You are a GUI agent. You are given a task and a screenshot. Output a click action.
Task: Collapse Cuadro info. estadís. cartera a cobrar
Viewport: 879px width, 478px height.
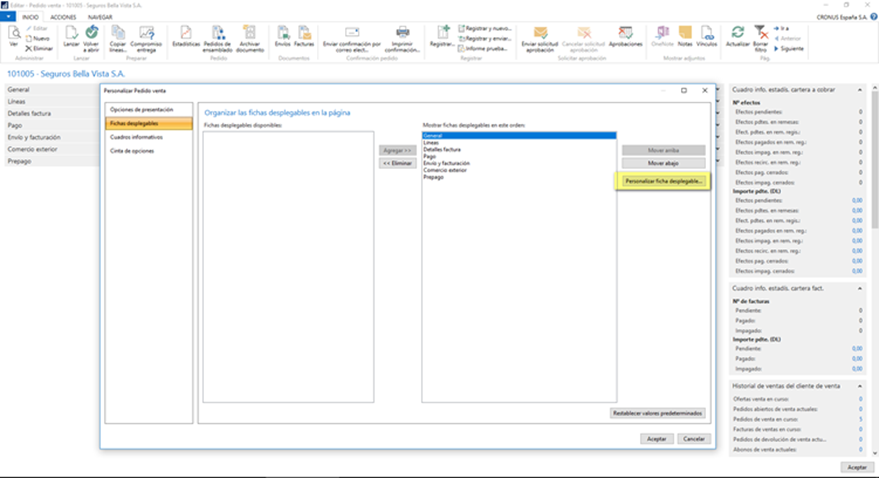pos(859,90)
